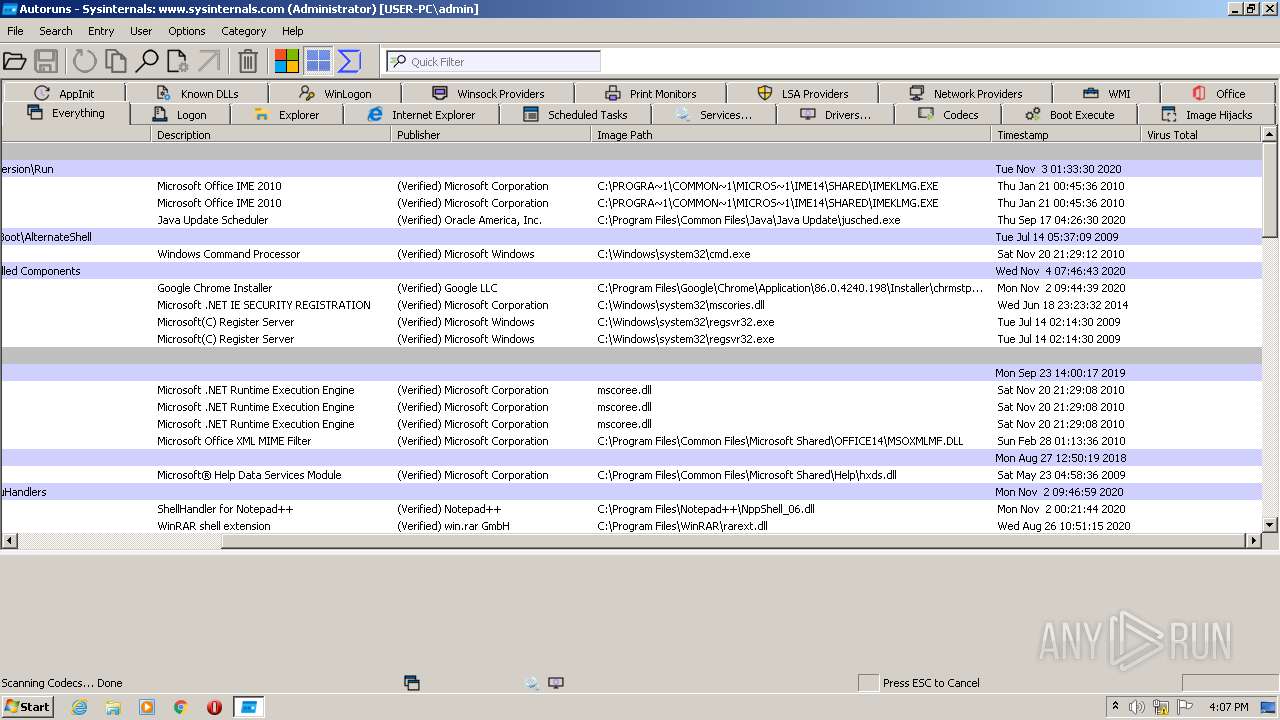The width and height of the screenshot is (1280, 720).
Task: Switch to the Print Monitors tab
Action: coord(650,93)
